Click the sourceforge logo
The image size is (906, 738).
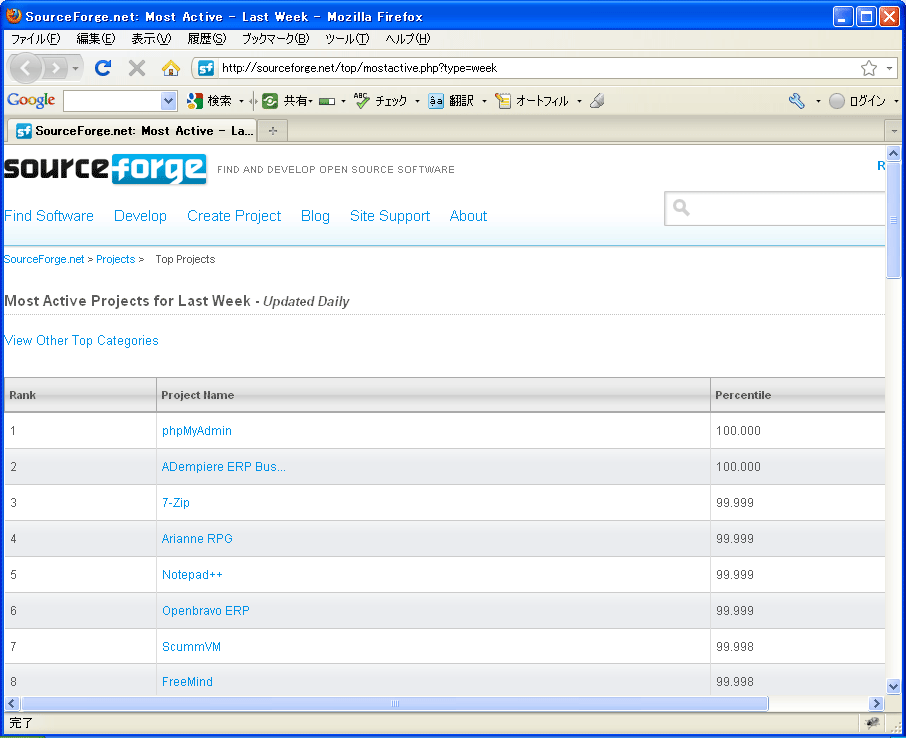click(x=105, y=169)
